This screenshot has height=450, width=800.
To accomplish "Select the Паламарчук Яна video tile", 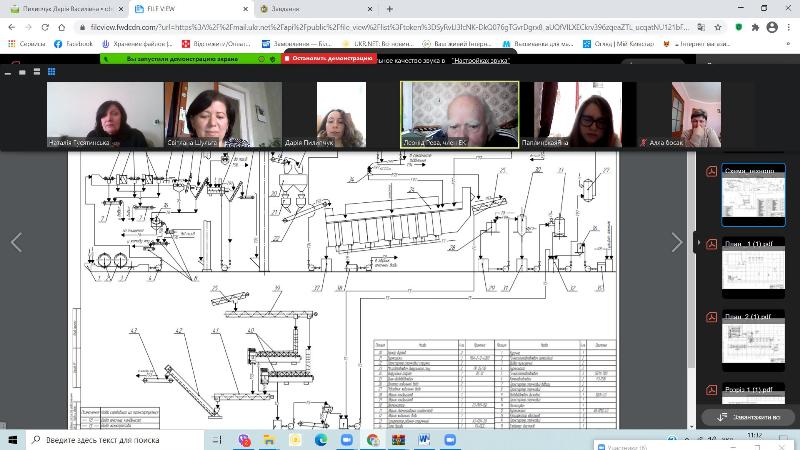I will click(x=578, y=115).
